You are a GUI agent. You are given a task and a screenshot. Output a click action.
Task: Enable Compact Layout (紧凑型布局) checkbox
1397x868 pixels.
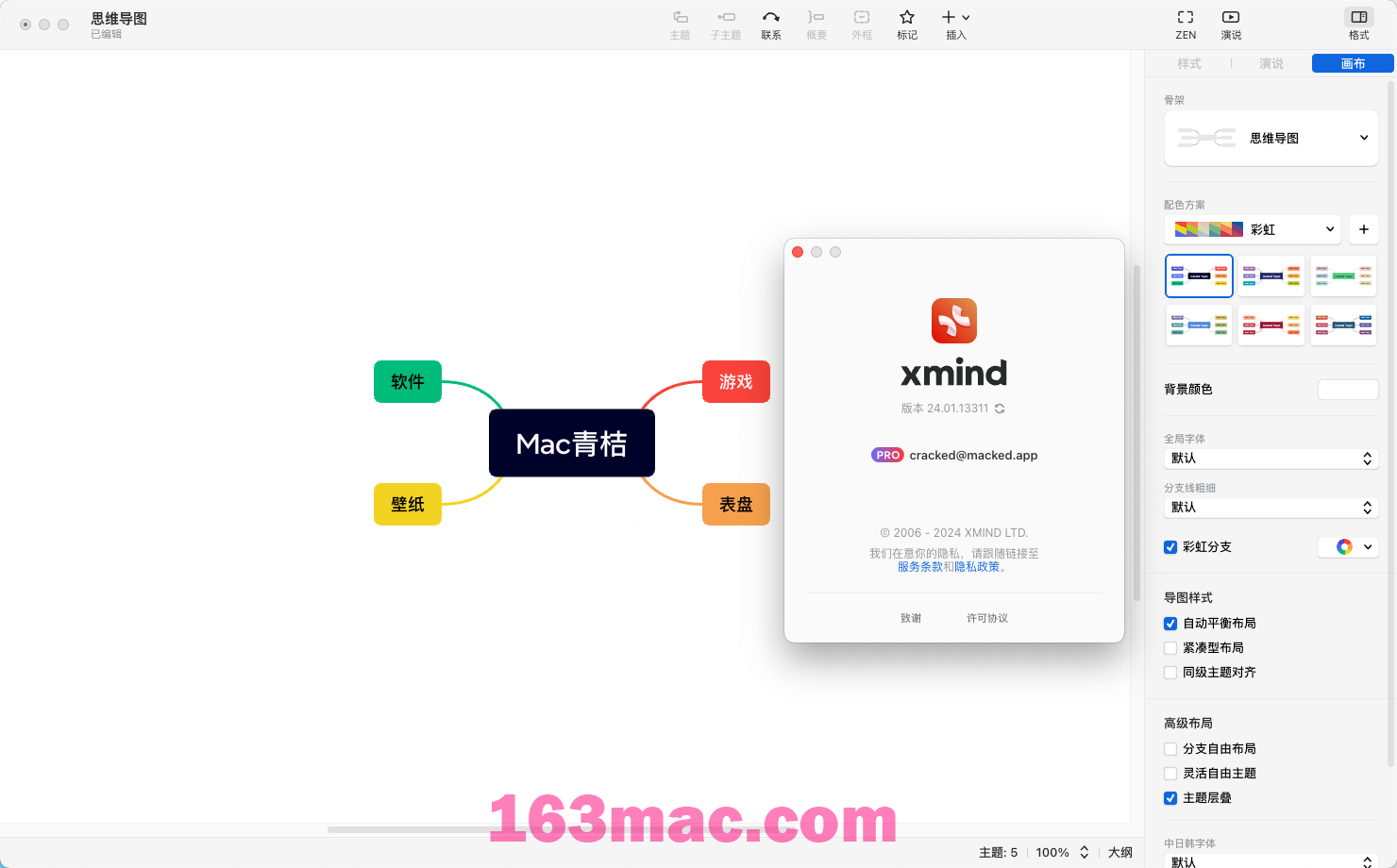point(1170,648)
